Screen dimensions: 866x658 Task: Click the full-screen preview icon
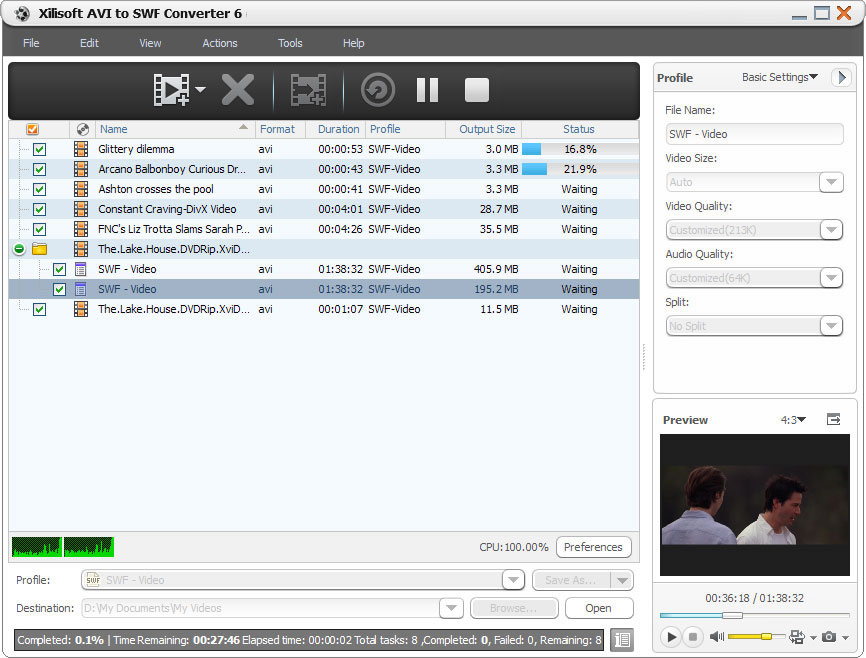[834, 420]
